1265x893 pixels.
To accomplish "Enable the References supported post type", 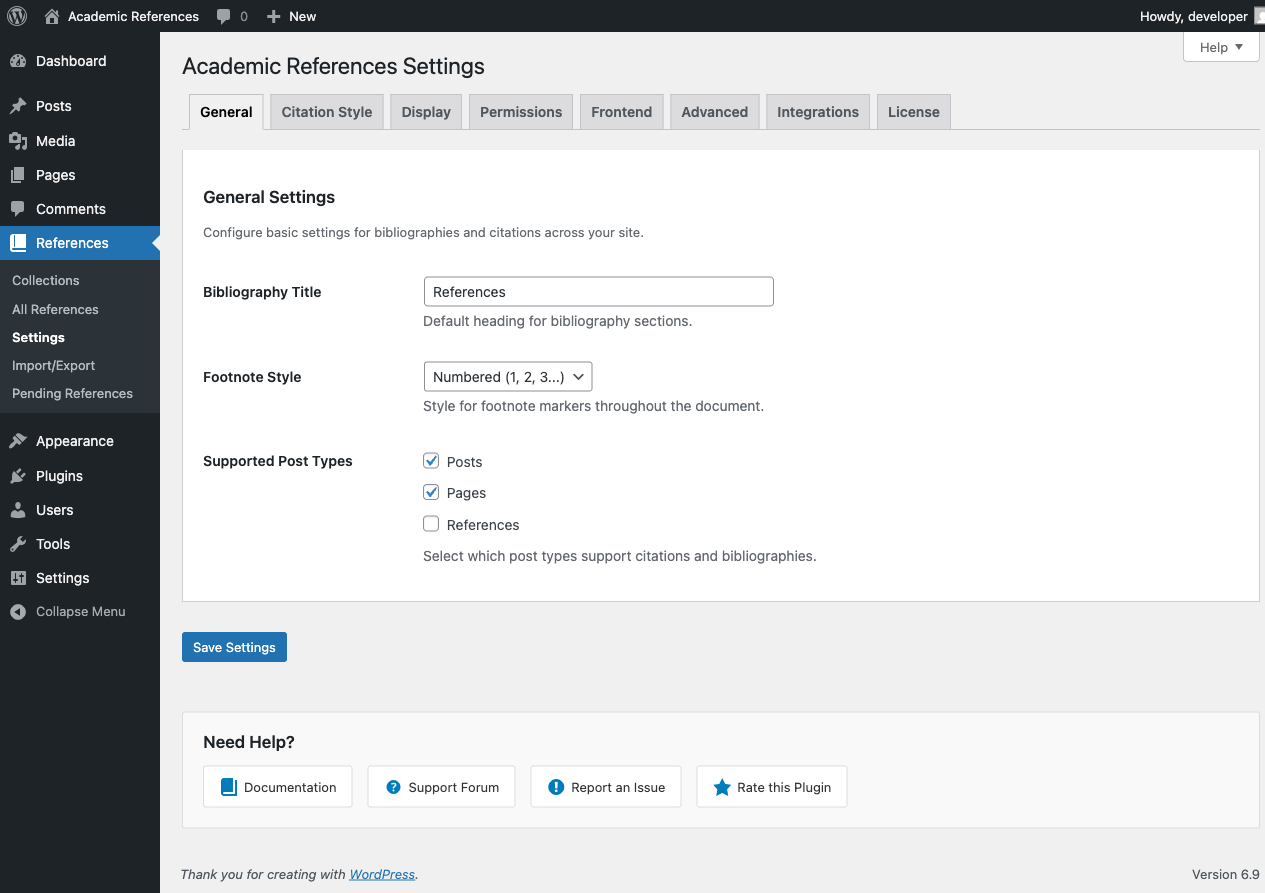I will click(x=431, y=523).
